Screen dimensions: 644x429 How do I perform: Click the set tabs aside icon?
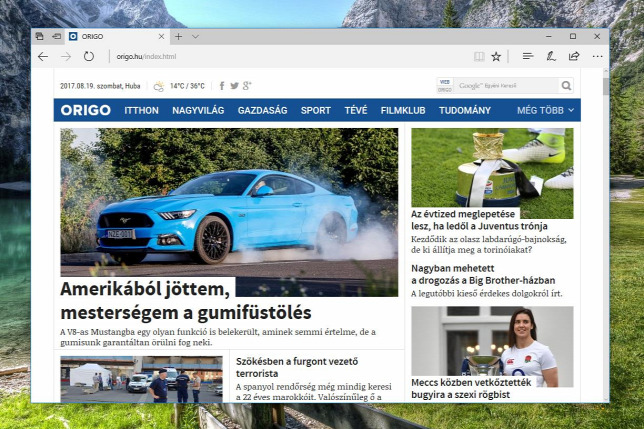(x=57, y=37)
